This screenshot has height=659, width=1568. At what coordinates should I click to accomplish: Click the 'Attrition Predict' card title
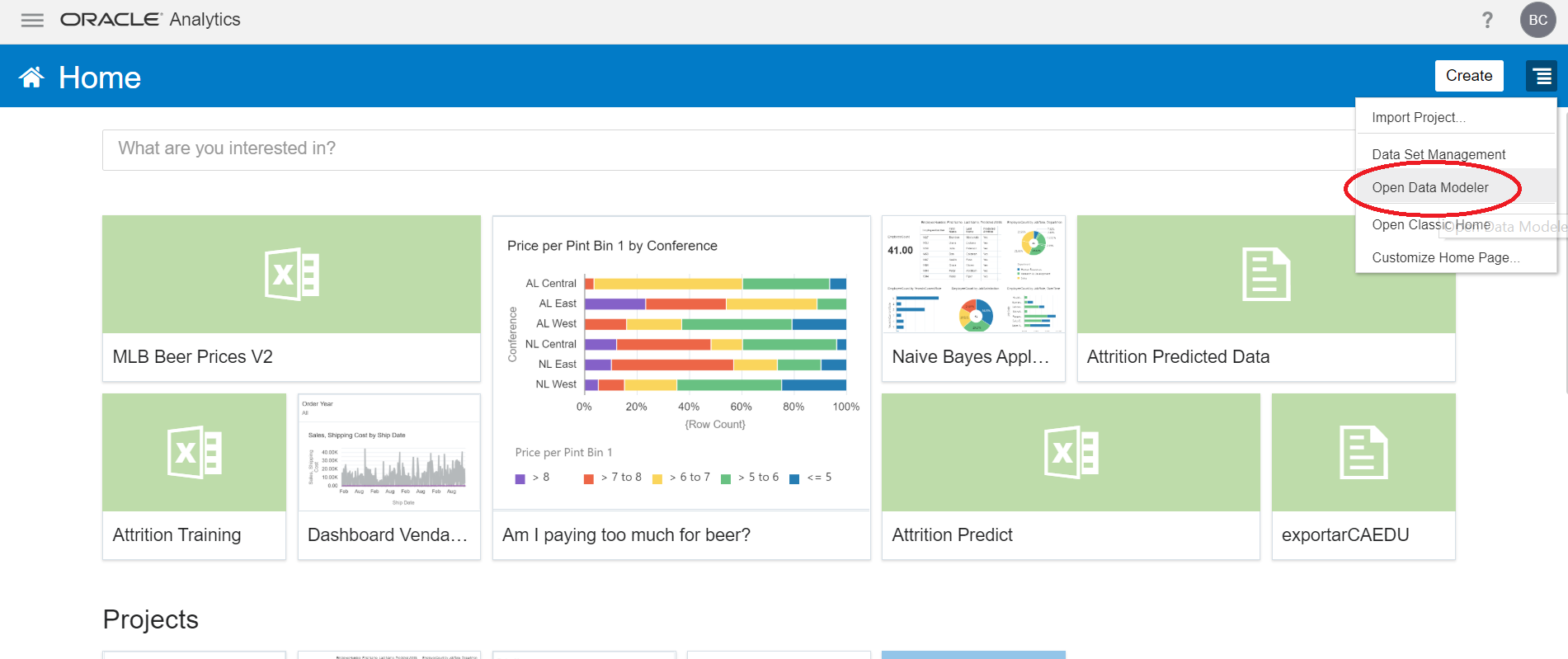click(x=952, y=535)
